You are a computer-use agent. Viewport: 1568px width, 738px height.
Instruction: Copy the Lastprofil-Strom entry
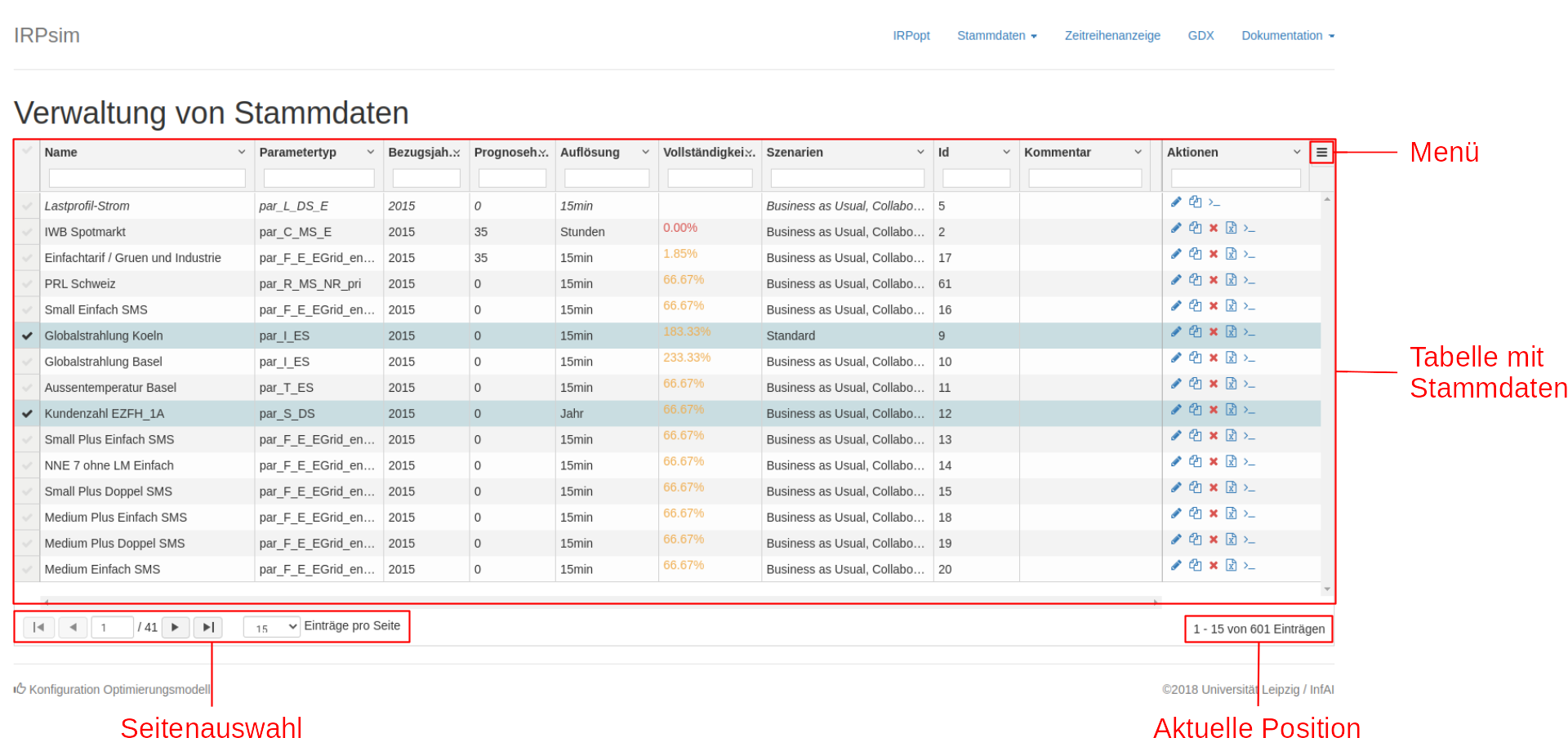pos(1195,202)
